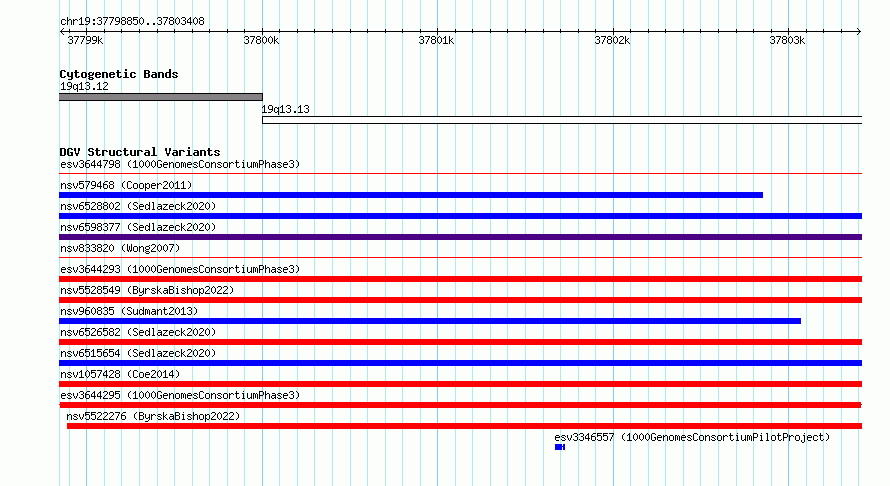Open variant nsv6515654 (Sedlazeck2020) label
This screenshot has height=486, width=890.
click(138, 353)
